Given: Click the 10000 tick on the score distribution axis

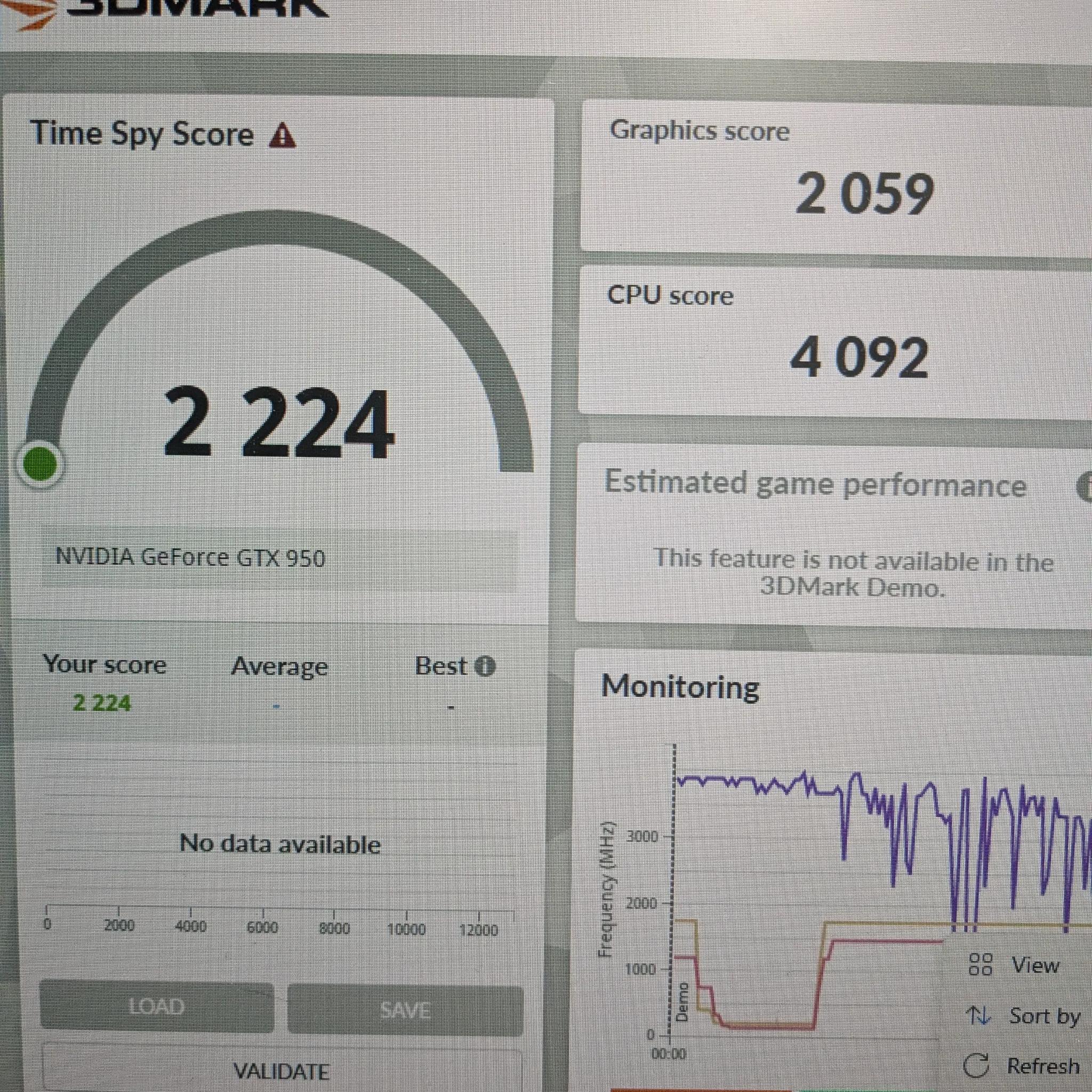Looking at the screenshot, I should 406,929.
